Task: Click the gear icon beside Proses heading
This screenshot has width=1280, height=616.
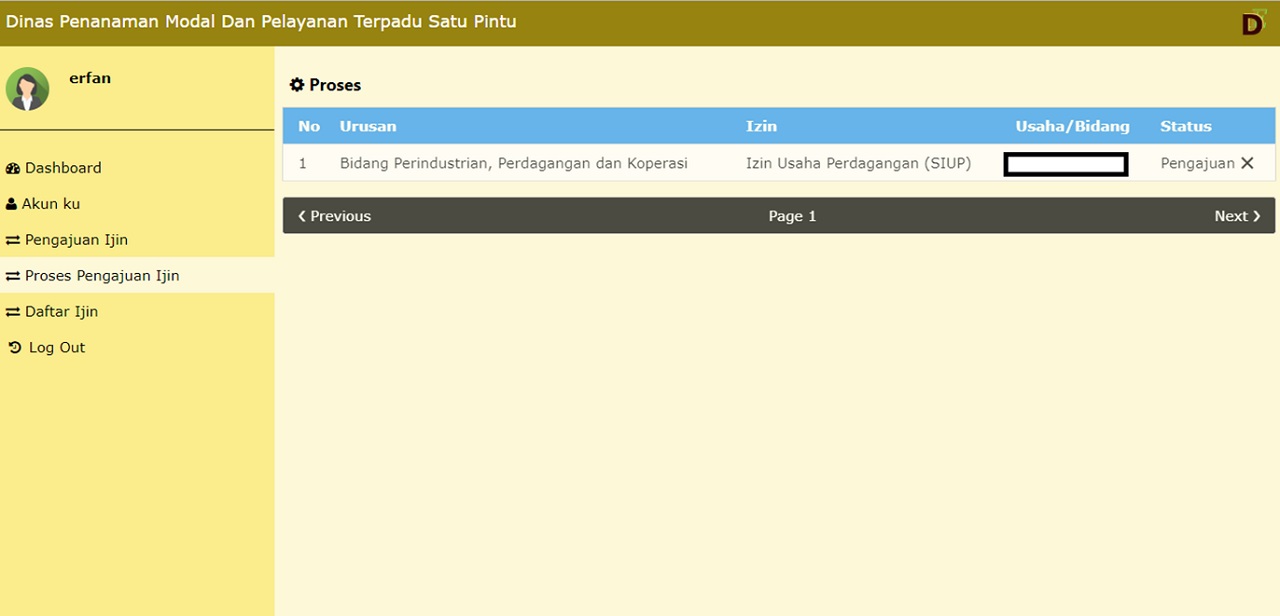Action: (x=297, y=85)
